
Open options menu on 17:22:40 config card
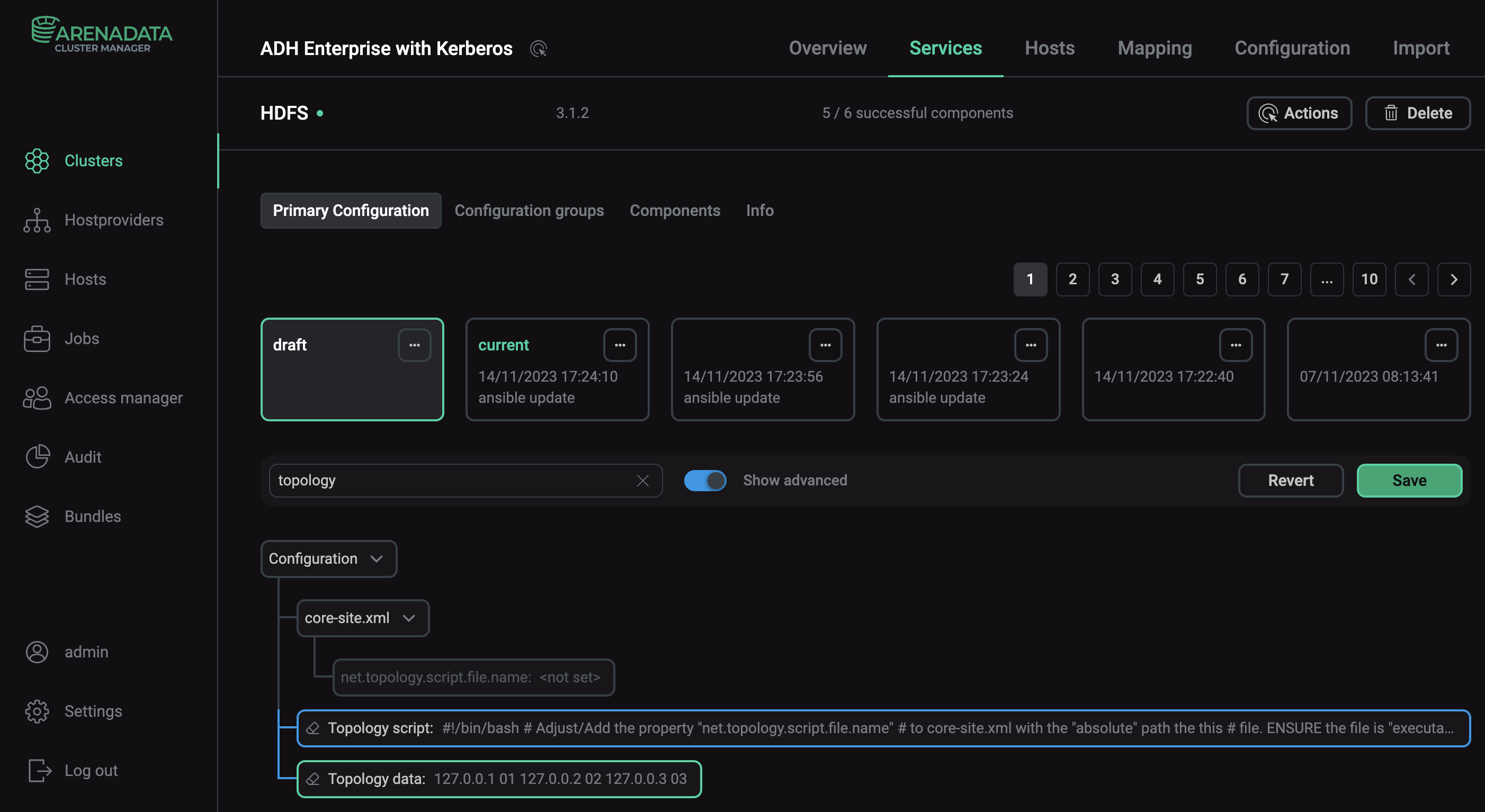1236,345
